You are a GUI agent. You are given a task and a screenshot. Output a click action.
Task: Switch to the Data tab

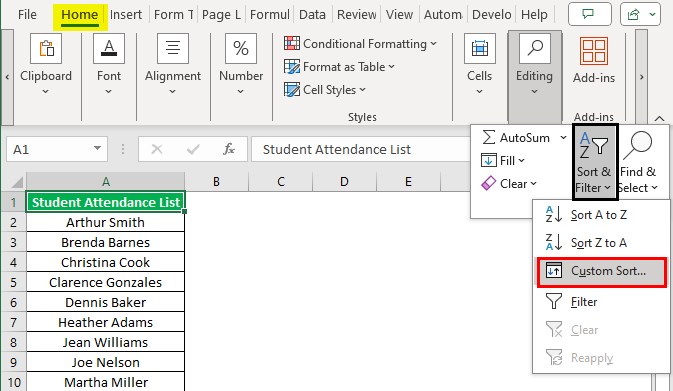click(312, 15)
